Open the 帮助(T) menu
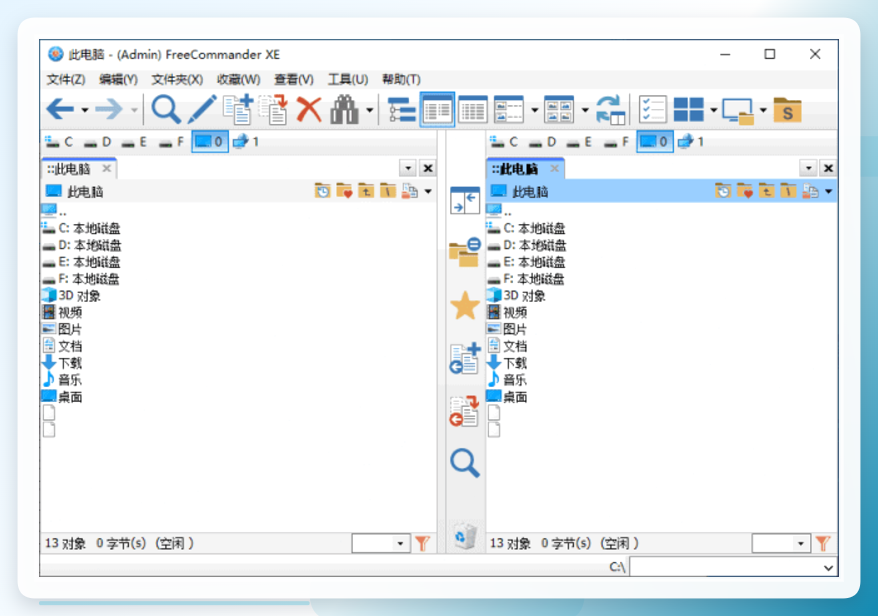The image size is (878, 616). tap(401, 80)
